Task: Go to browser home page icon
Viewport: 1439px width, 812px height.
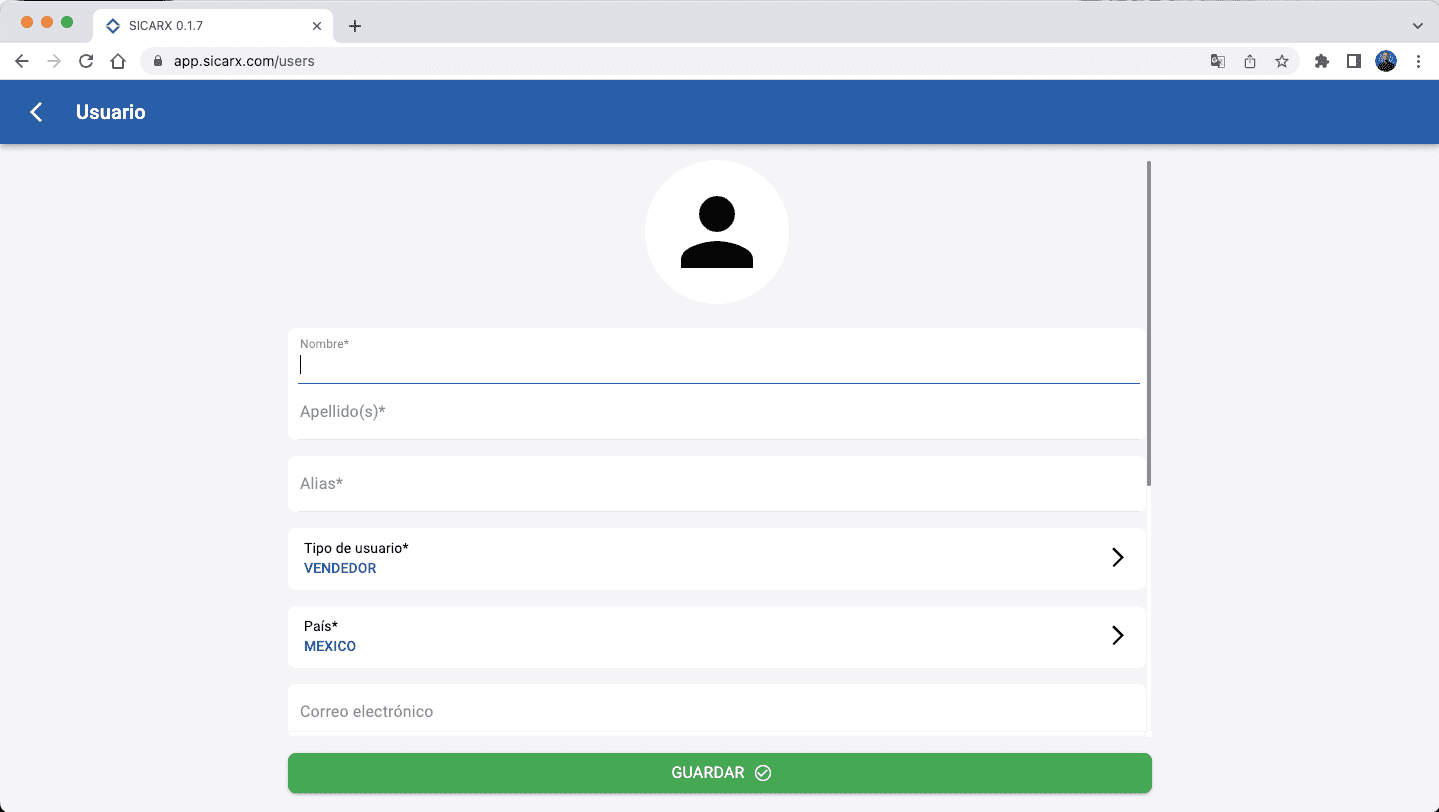Action: 118,61
